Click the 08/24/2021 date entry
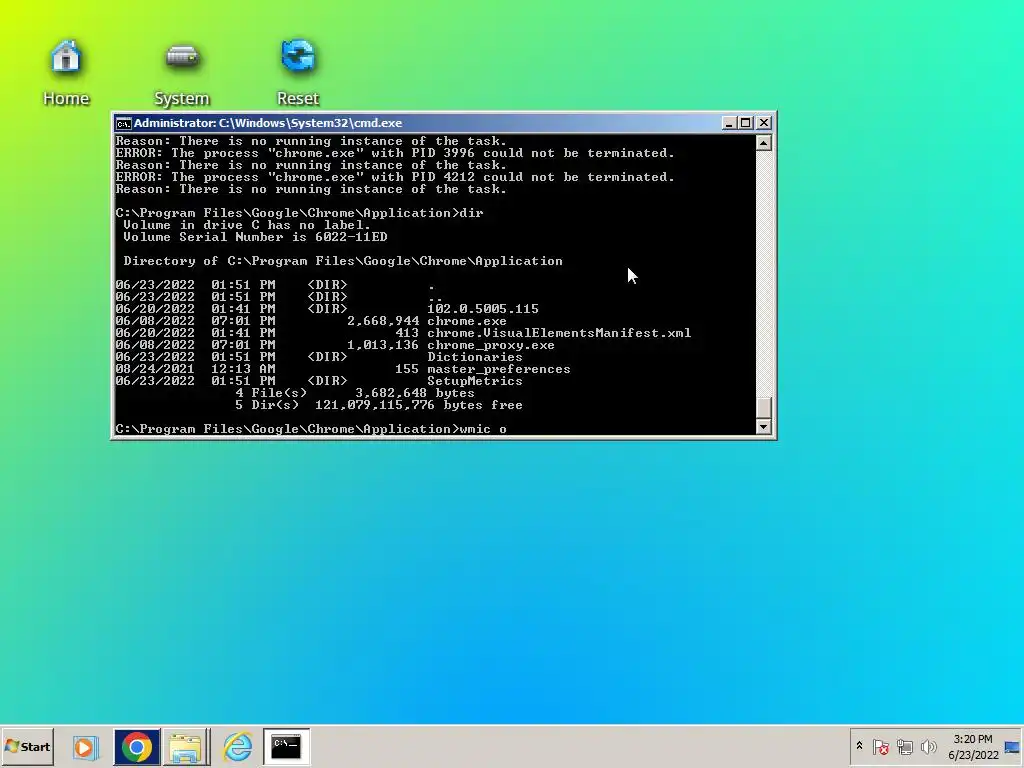The height and width of the screenshot is (768, 1024). pyautogui.click(x=155, y=369)
